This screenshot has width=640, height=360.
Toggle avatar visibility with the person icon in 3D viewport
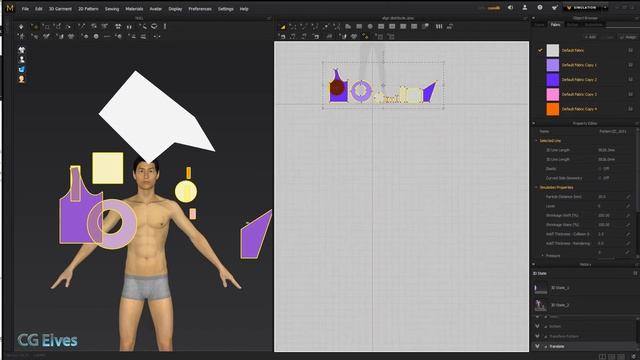pos(22,60)
